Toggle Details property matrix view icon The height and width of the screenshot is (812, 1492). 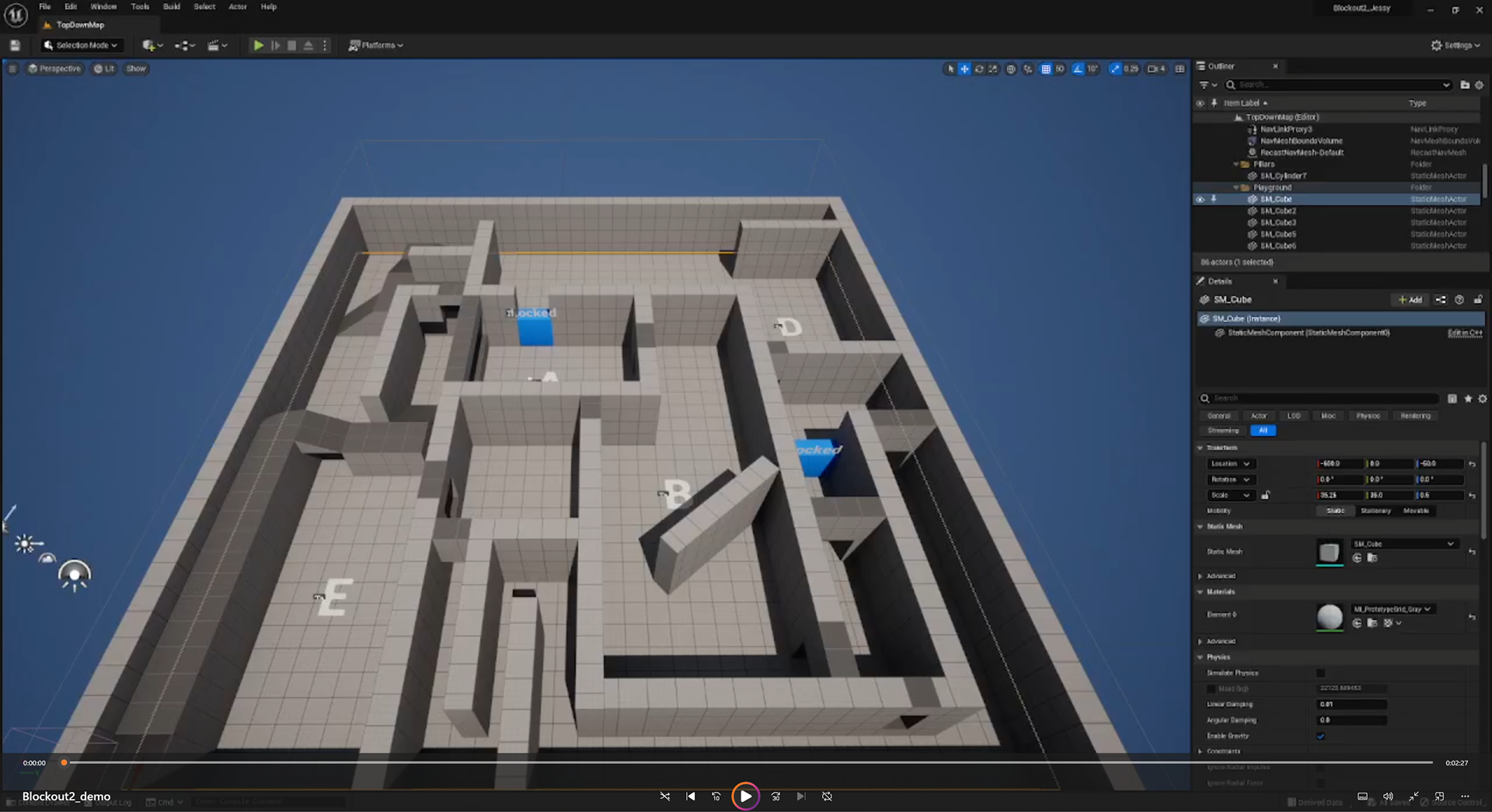tap(1452, 399)
